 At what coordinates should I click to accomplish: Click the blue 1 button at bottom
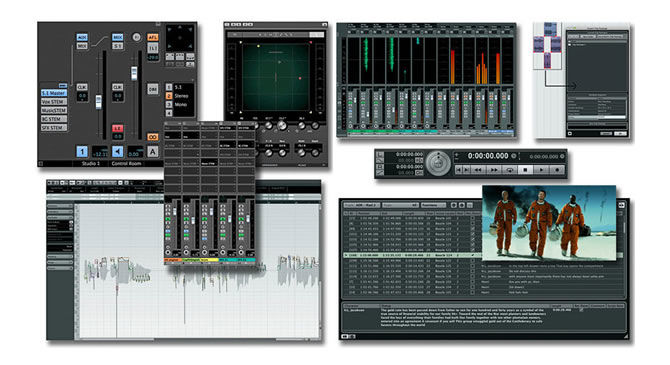click(82, 151)
